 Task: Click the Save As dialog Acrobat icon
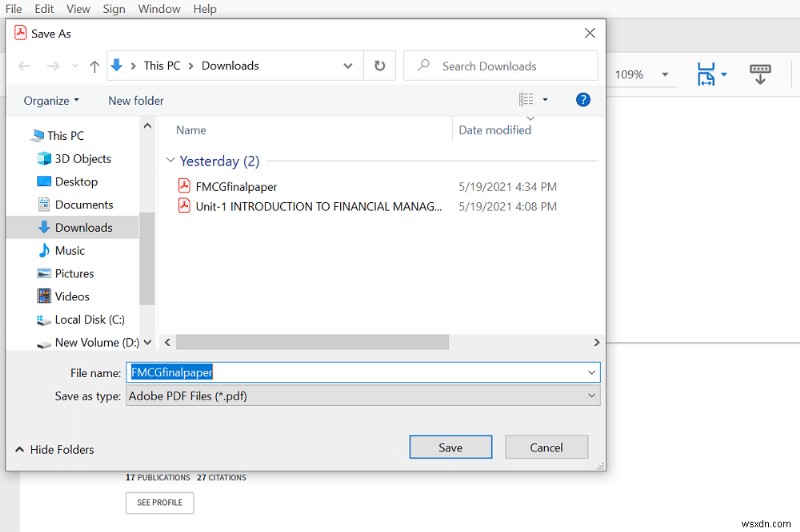pyautogui.click(x=20, y=33)
